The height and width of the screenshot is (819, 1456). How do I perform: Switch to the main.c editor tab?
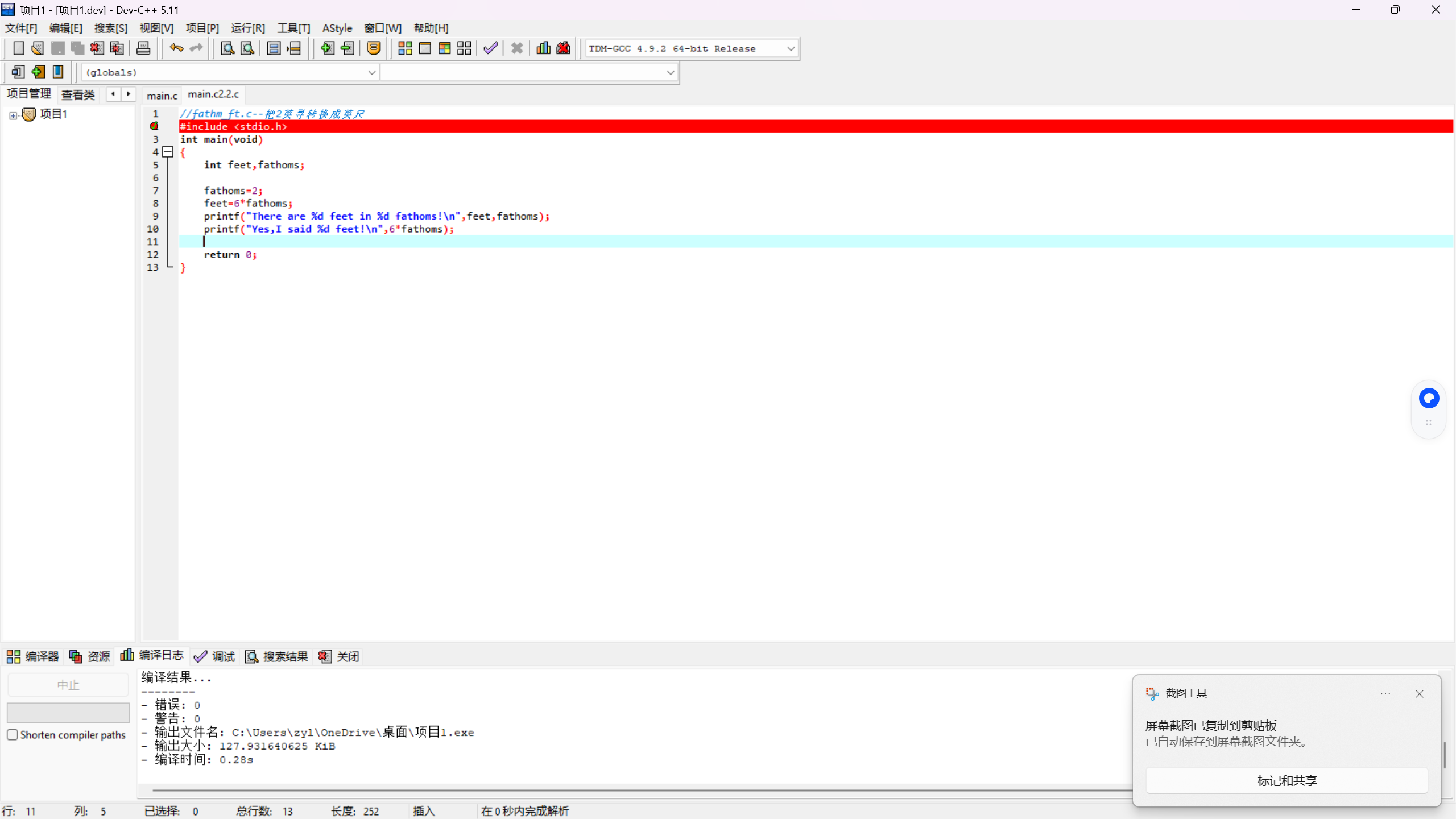(162, 95)
